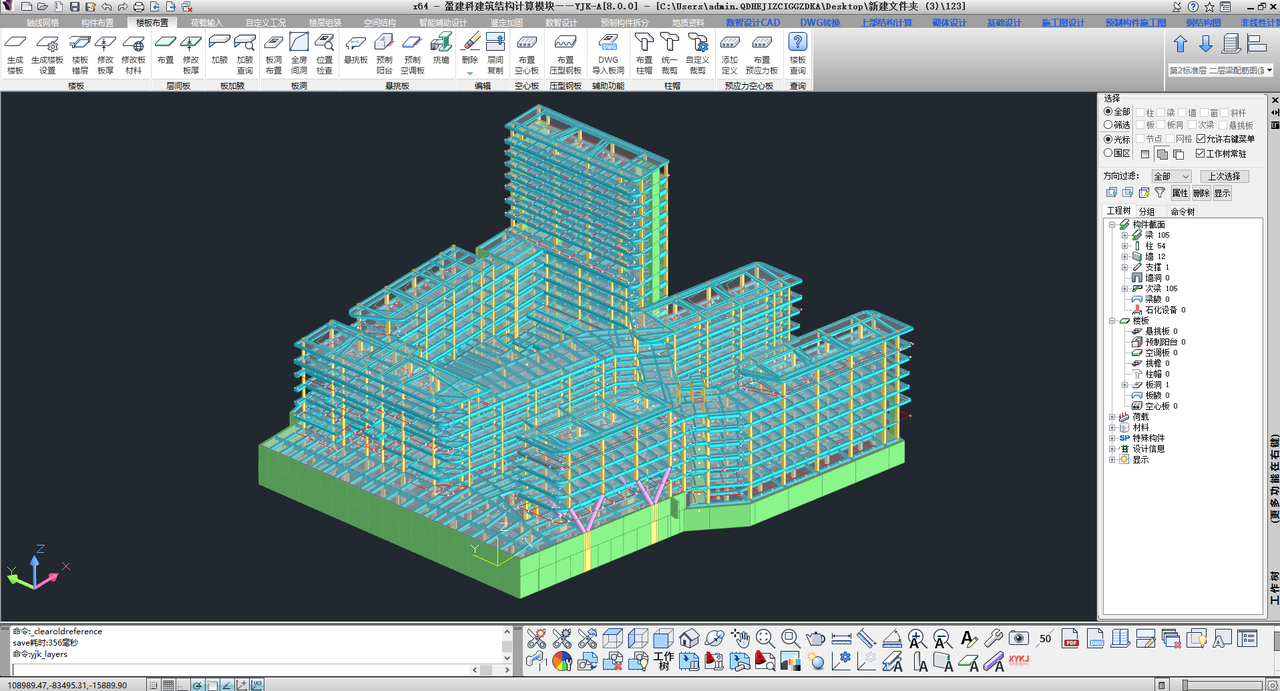Click the 全房间洞 full room opening tool
This screenshot has height=691, width=1280.
tap(299, 54)
